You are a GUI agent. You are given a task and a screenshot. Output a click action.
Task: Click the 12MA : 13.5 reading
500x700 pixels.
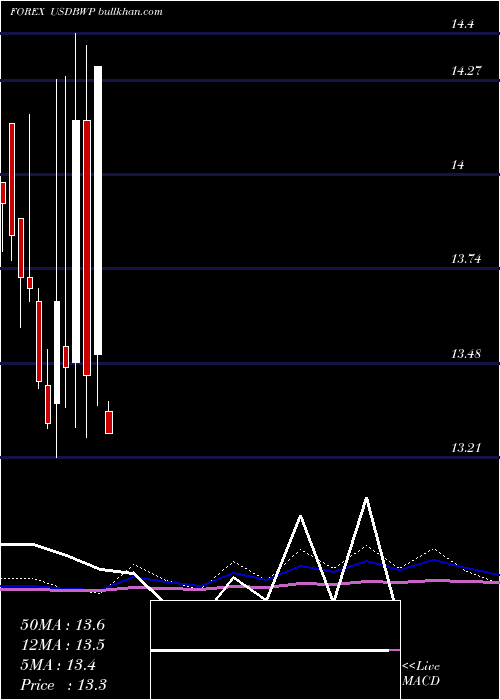pos(63,645)
